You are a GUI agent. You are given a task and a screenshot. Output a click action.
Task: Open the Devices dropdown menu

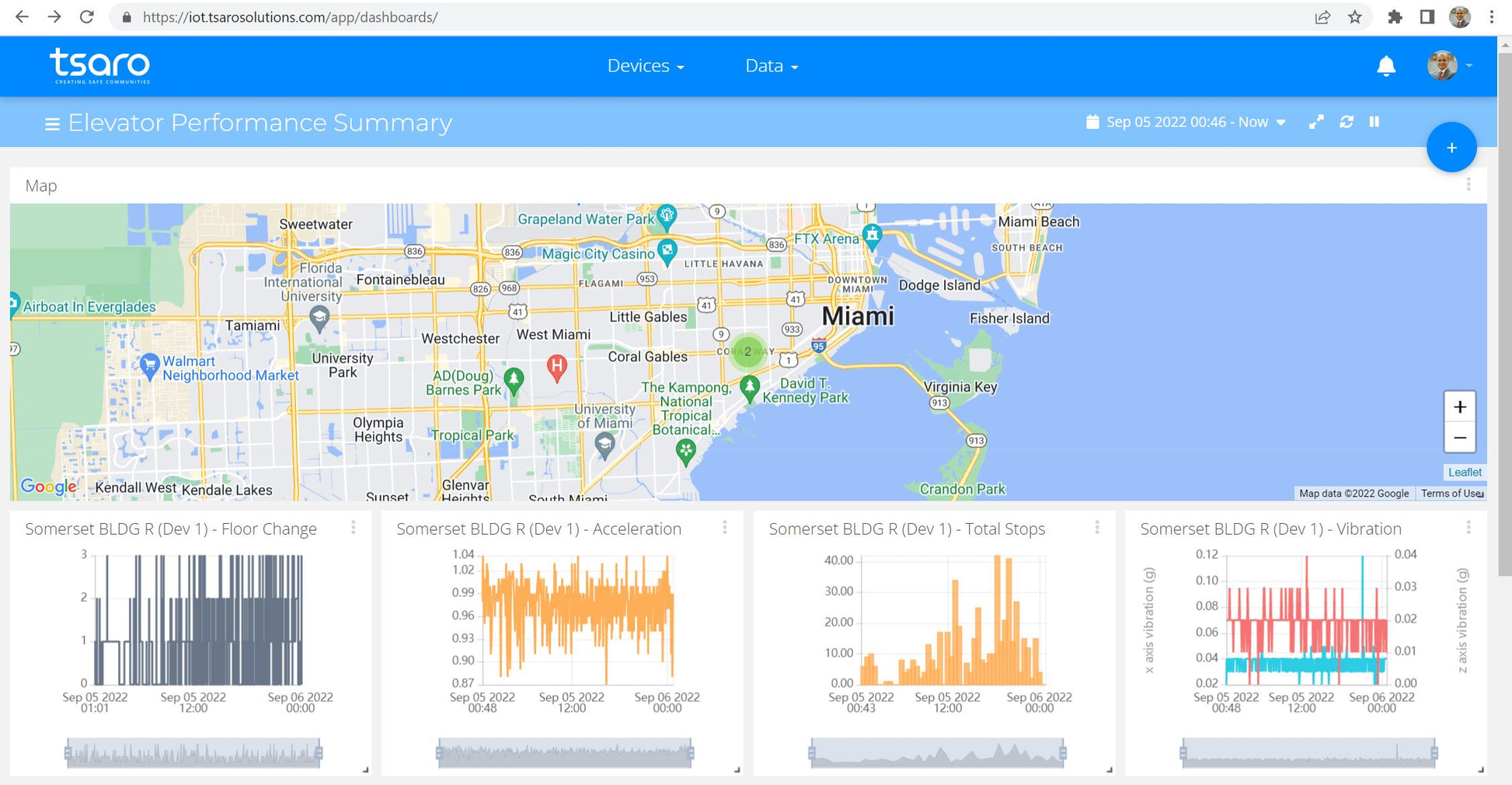coord(645,67)
